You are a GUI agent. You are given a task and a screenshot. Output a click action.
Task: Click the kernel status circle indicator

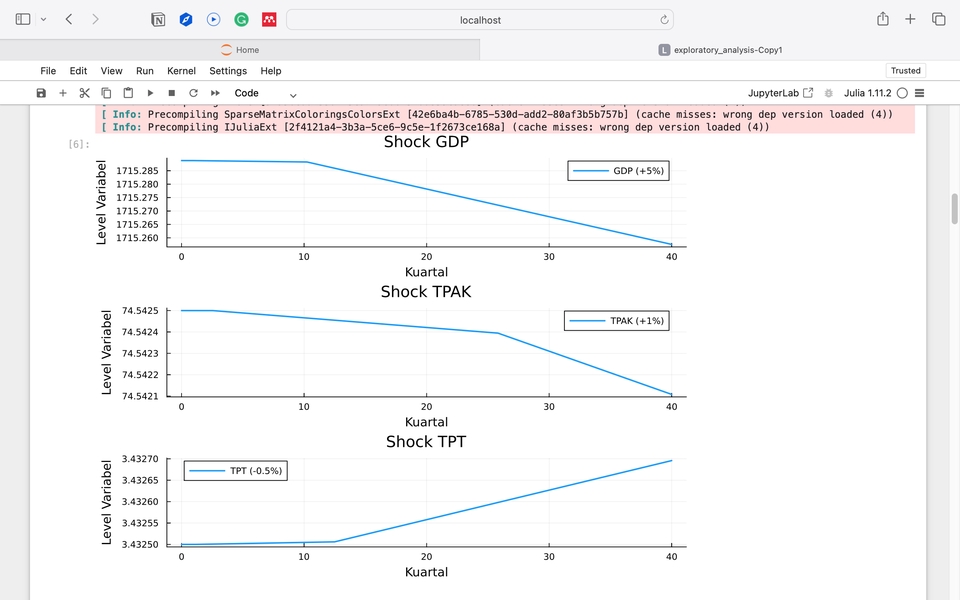(x=902, y=93)
